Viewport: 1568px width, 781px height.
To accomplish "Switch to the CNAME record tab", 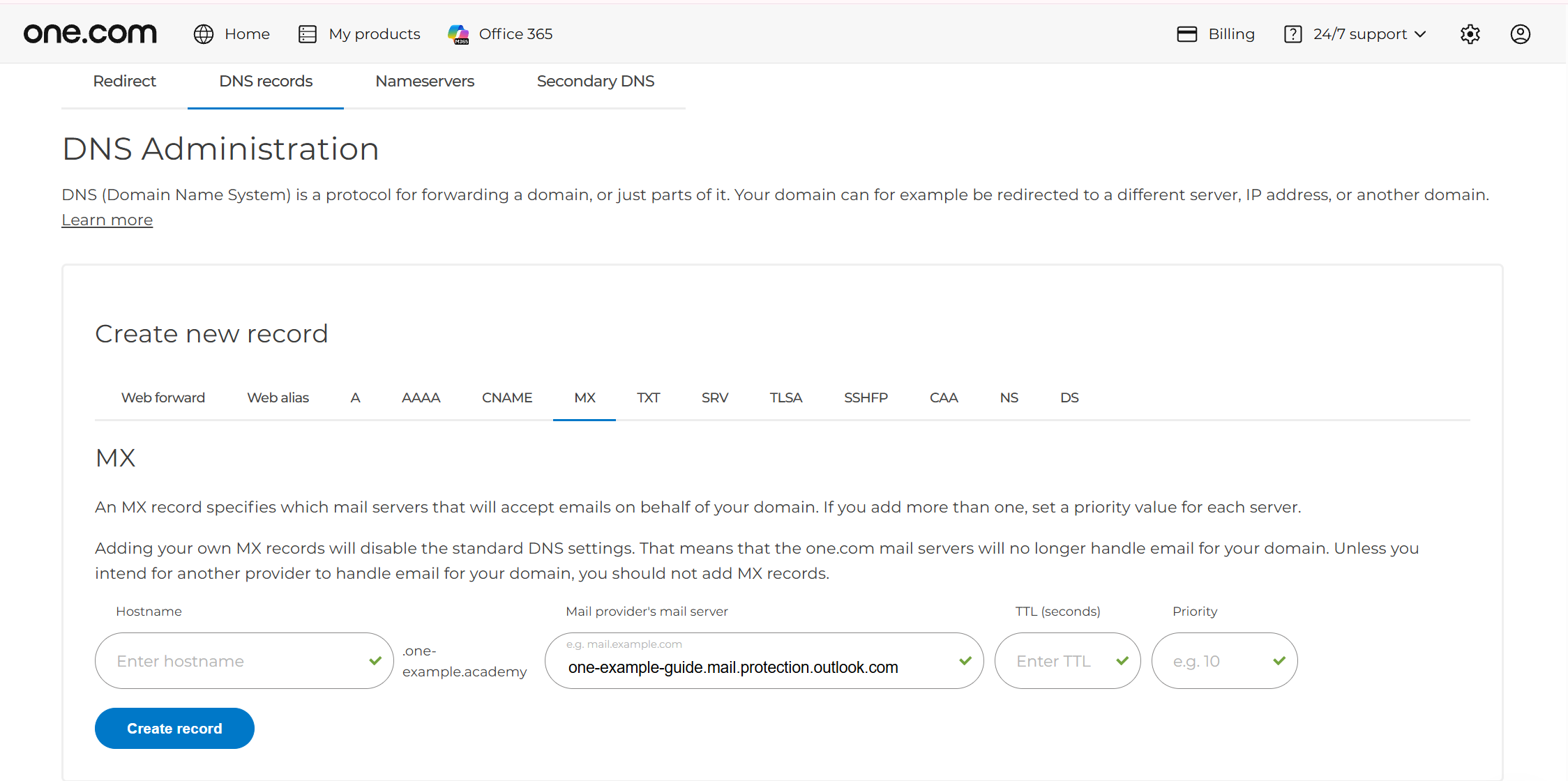I will point(507,397).
